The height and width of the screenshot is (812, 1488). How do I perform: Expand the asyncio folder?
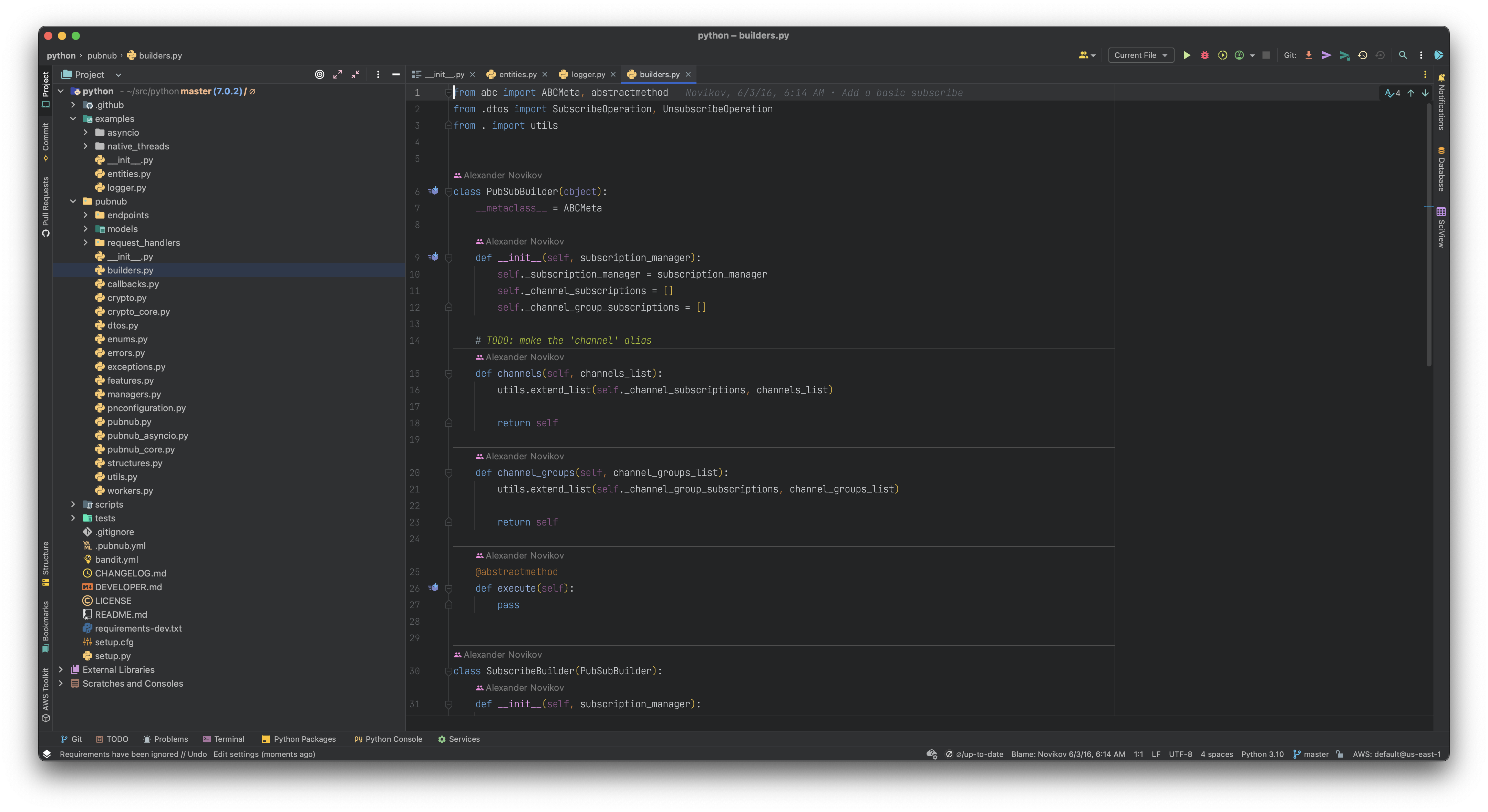[85, 132]
